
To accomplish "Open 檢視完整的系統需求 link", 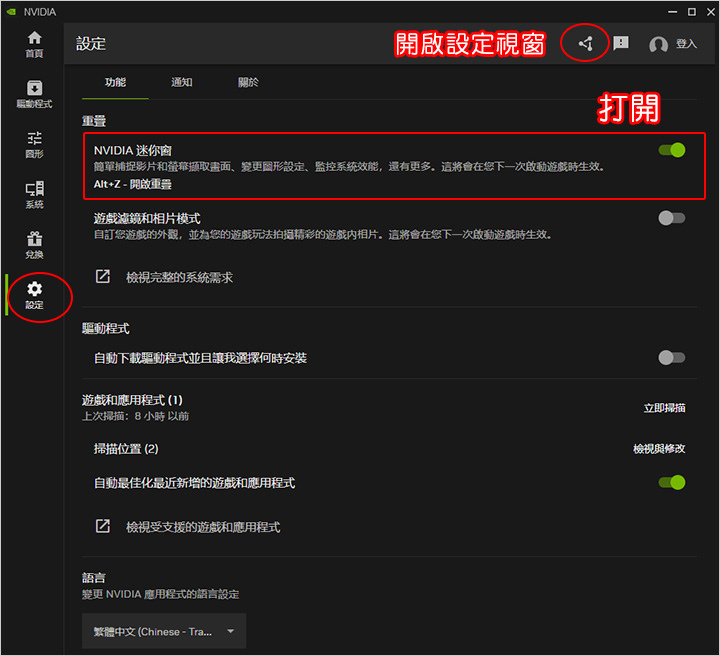I will pos(180,277).
